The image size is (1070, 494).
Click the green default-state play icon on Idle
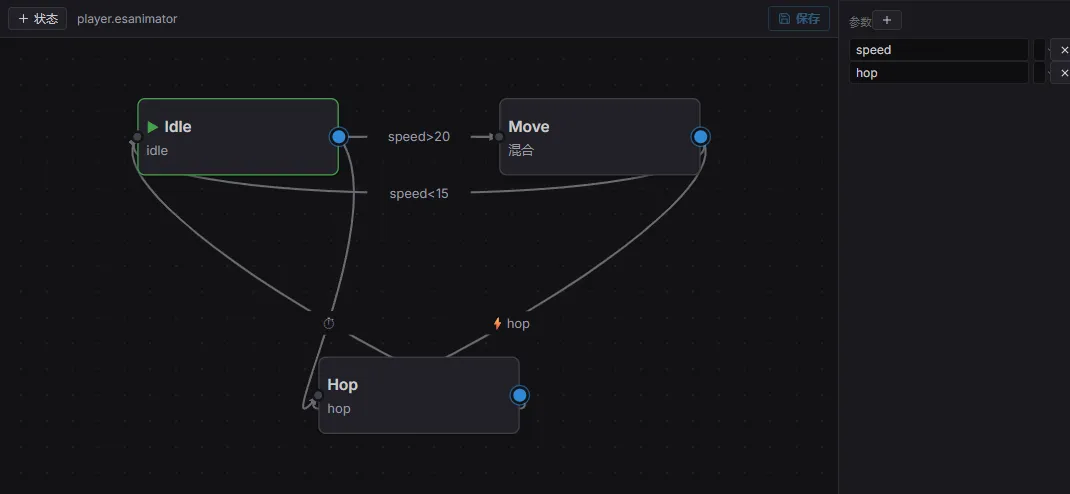[153, 127]
